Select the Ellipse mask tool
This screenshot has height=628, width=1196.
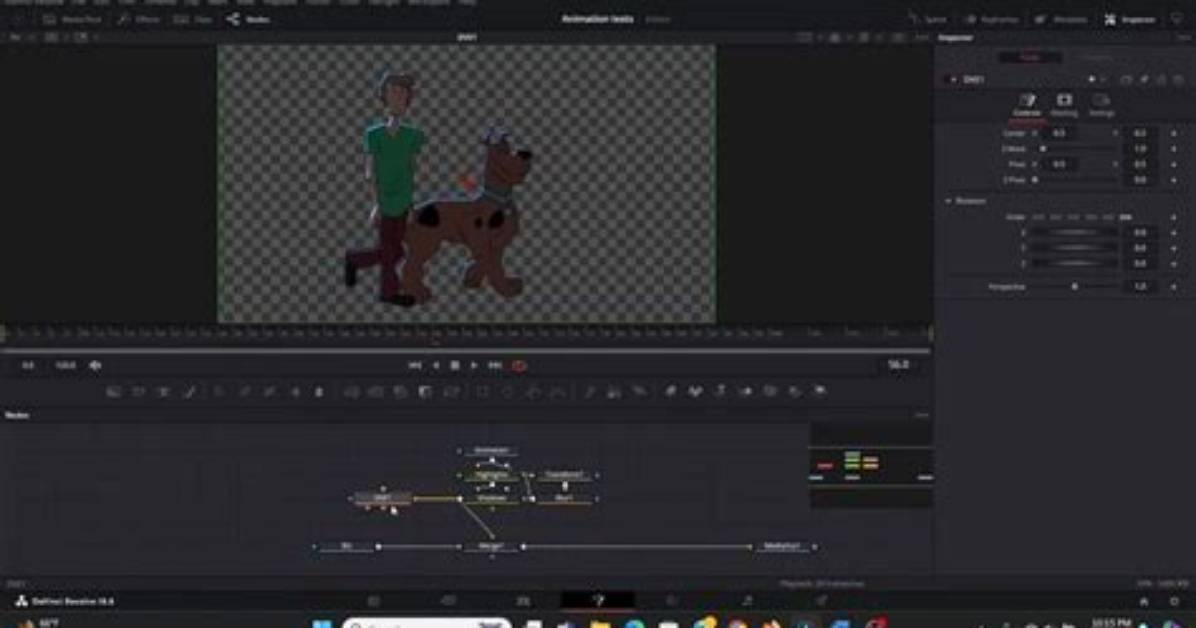(508, 391)
